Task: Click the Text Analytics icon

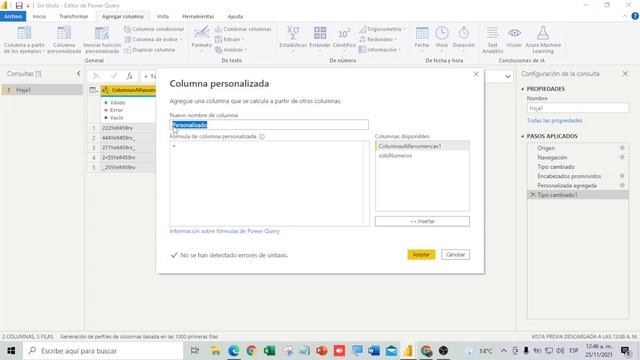Action: tap(493, 33)
